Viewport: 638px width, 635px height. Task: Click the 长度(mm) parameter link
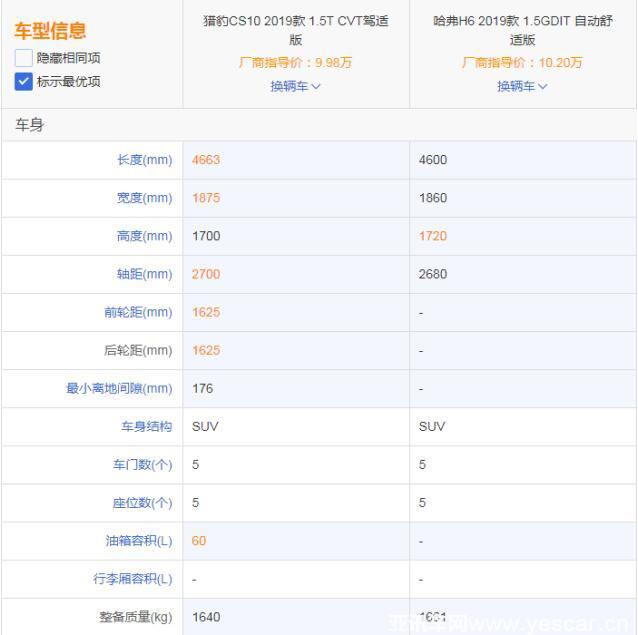[145, 160]
